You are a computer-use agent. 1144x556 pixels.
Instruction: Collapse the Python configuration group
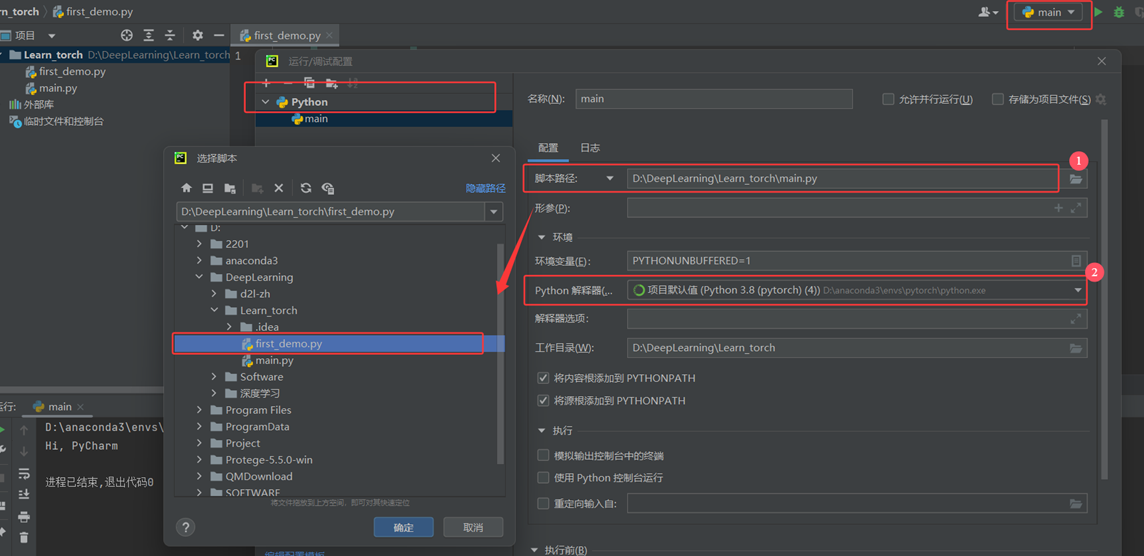point(266,102)
